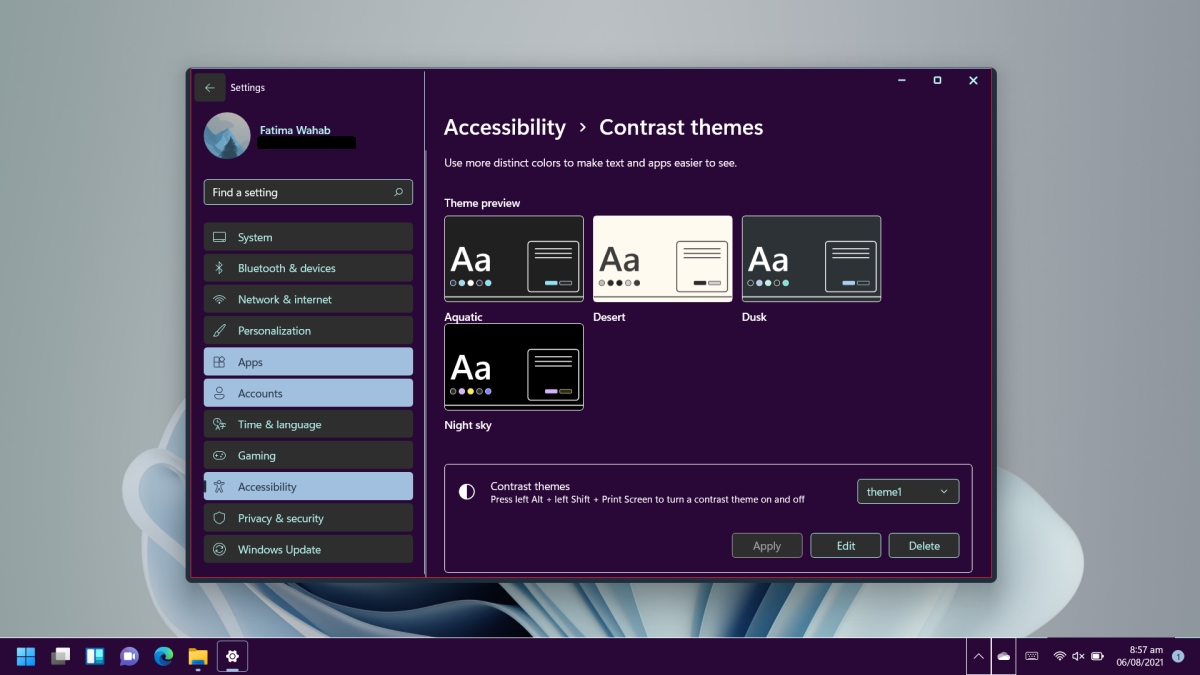This screenshot has width=1200, height=675.
Task: Click the Edit theme button
Action: [x=846, y=545]
